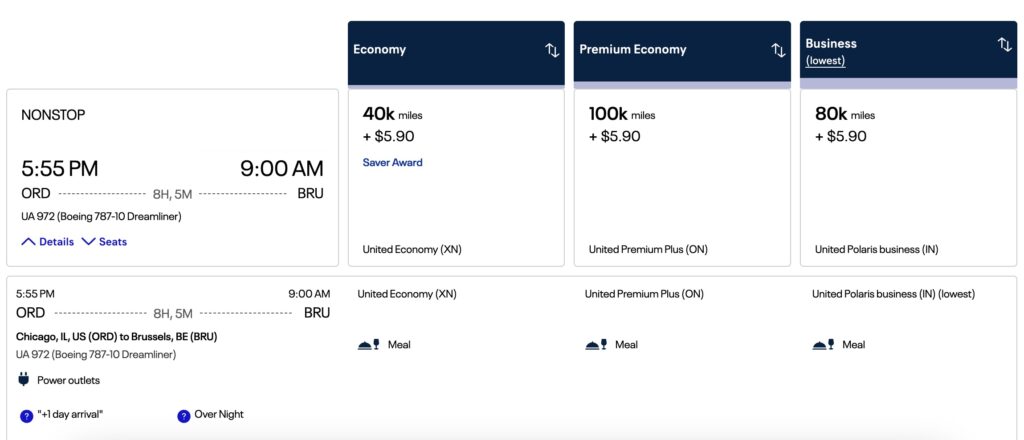
Task: Click the Power outlets plug icon
Action: tap(24, 379)
